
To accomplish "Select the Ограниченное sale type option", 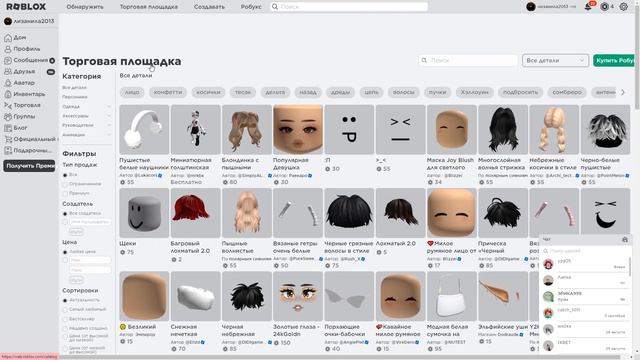I will click(x=65, y=184).
